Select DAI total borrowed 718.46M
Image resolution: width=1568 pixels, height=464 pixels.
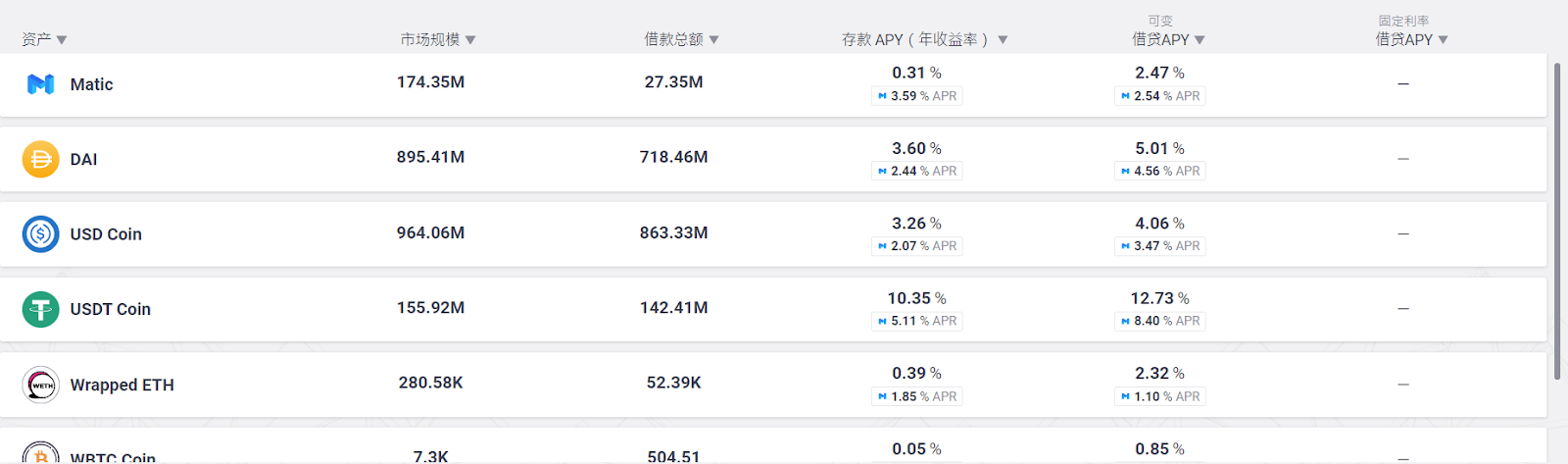674,157
